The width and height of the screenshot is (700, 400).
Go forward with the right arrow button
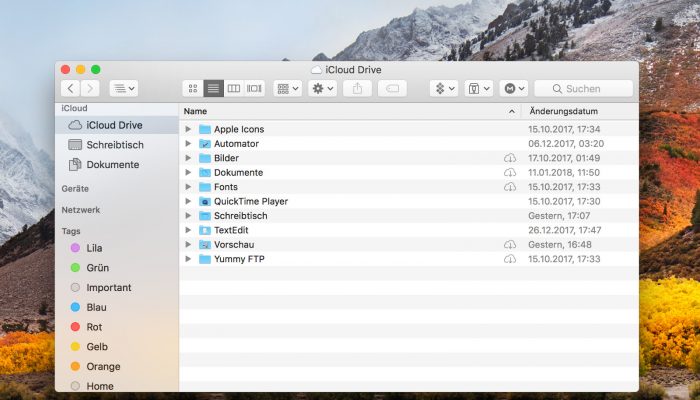pyautogui.click(x=90, y=88)
